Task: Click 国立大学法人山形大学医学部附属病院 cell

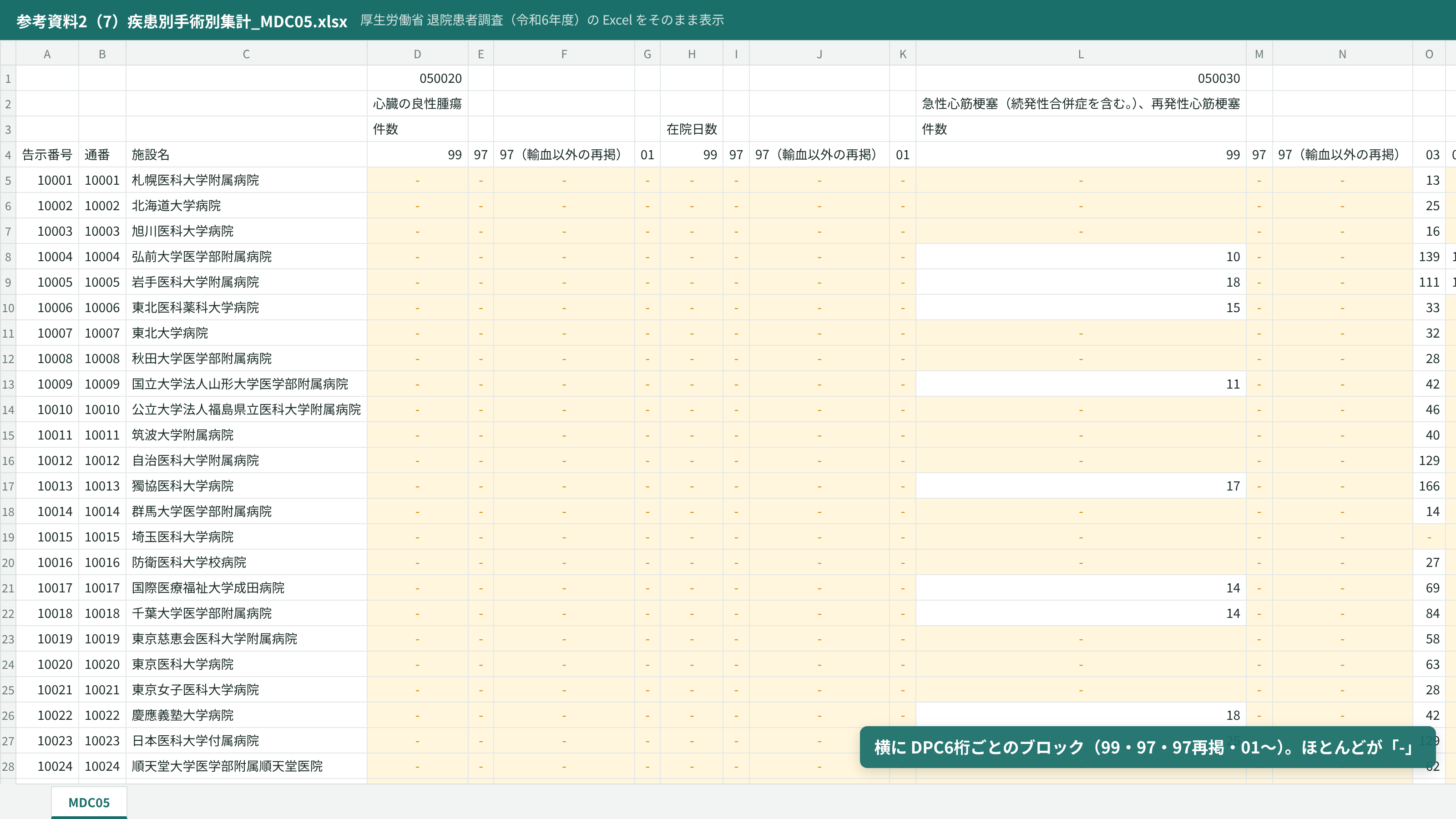Action: 246,384
